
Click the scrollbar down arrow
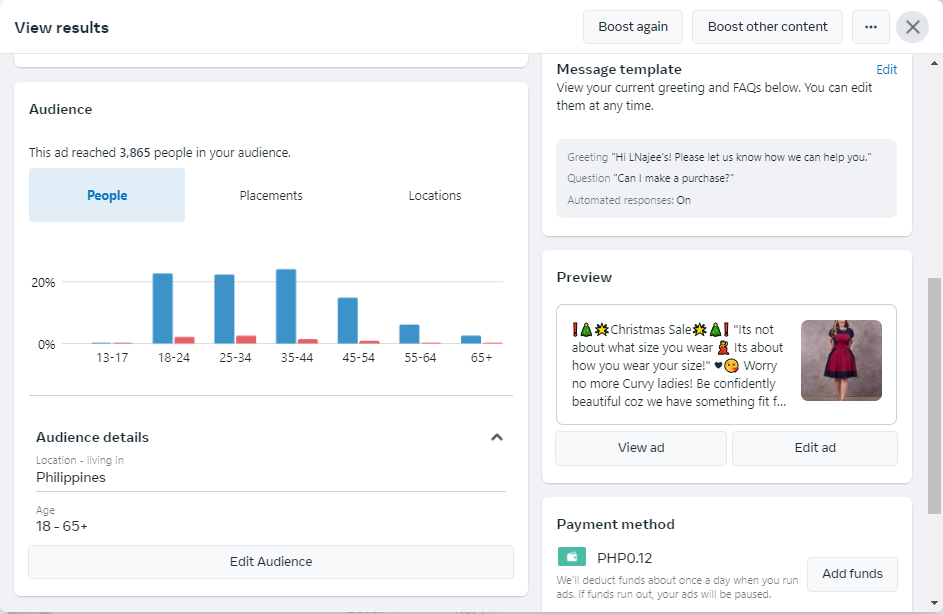click(934, 603)
